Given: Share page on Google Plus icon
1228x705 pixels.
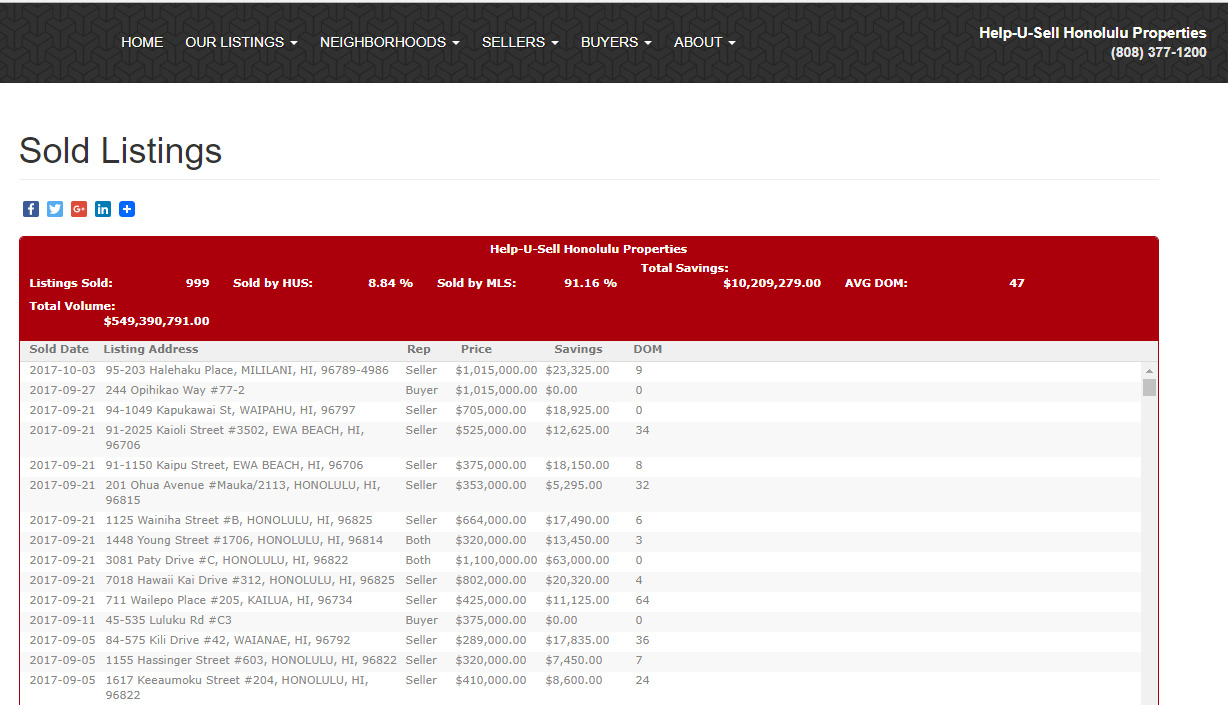Looking at the screenshot, I should [x=79, y=209].
